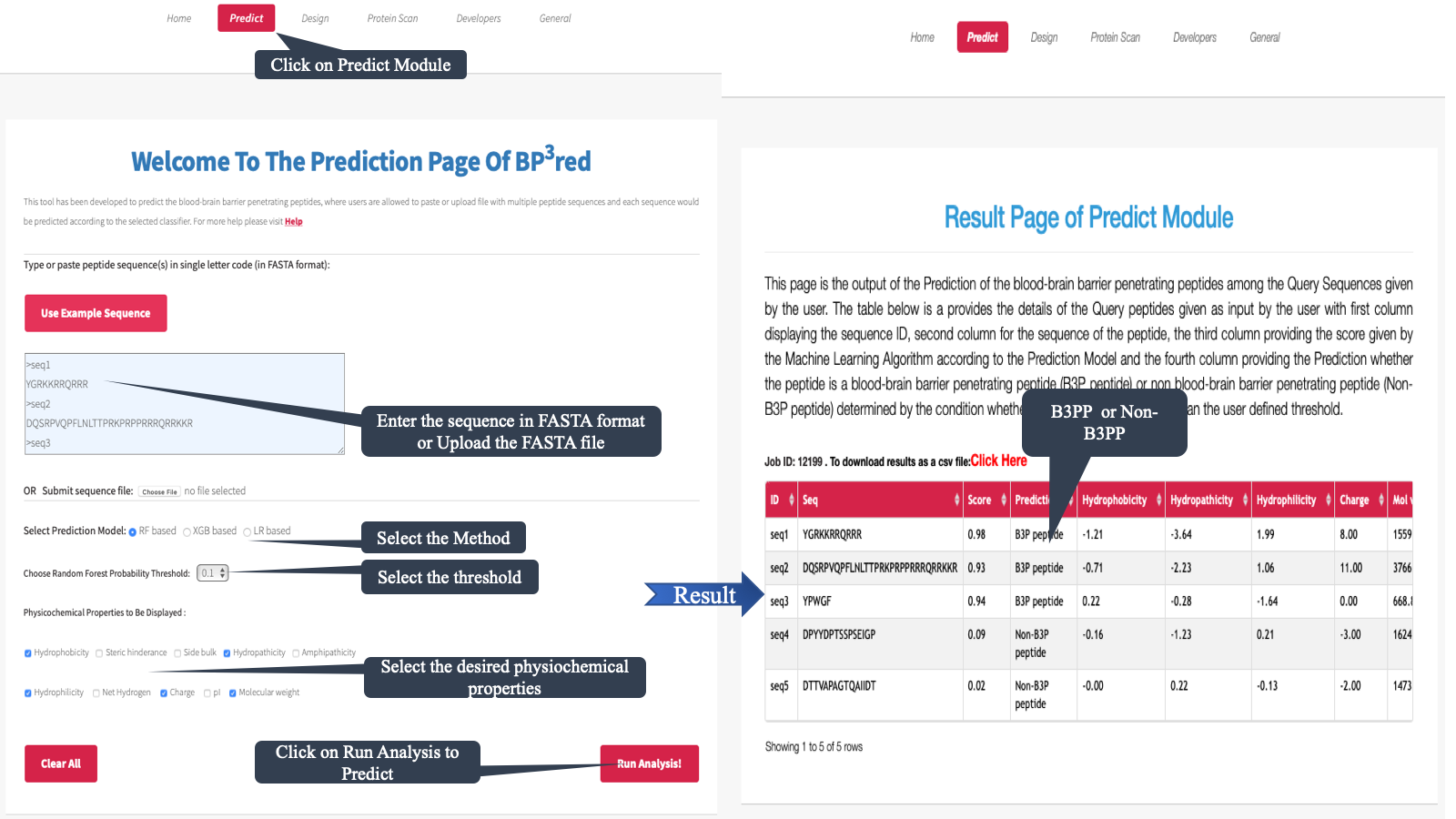Sort results by the Charge column arrows

click(1381, 500)
